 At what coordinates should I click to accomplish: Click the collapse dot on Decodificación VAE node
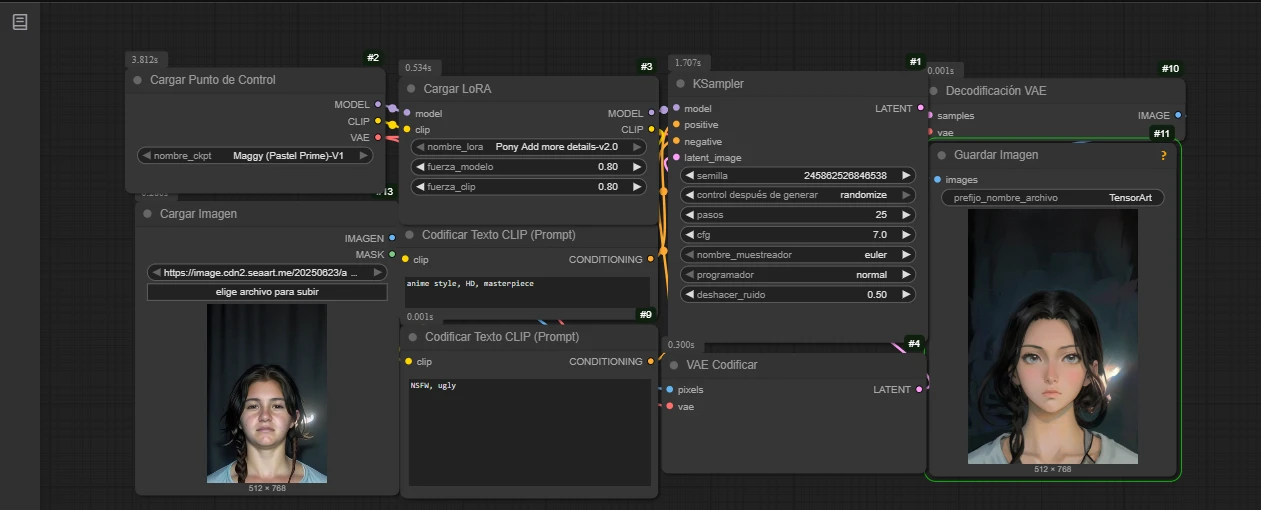click(x=933, y=91)
